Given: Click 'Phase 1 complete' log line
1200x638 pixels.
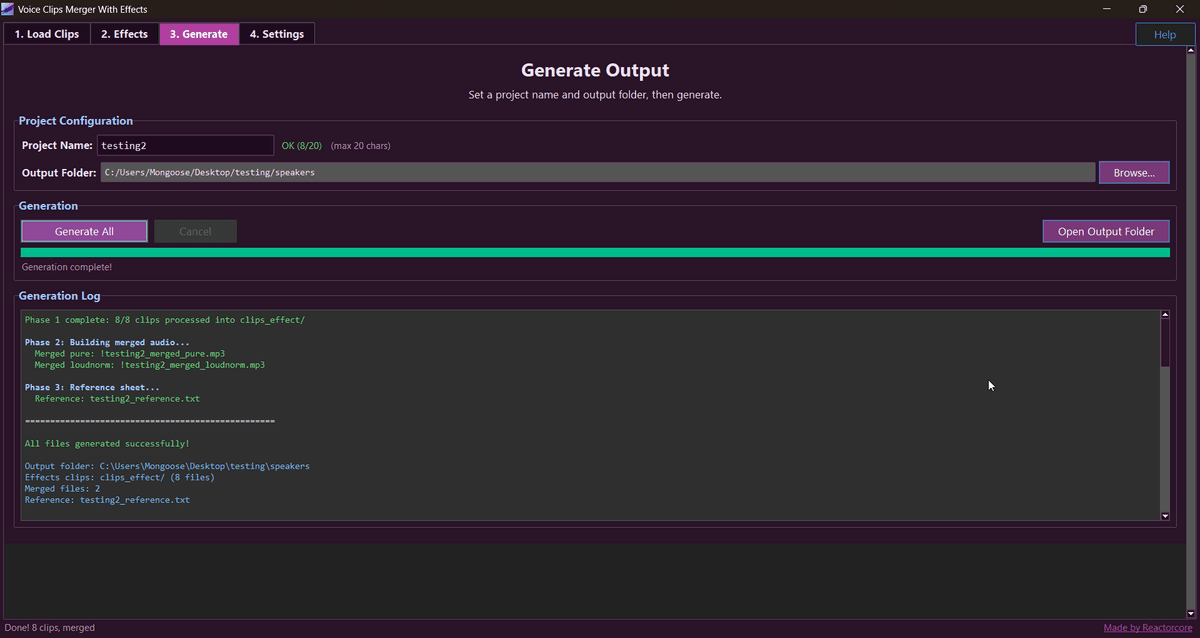Looking at the screenshot, I should point(165,320).
